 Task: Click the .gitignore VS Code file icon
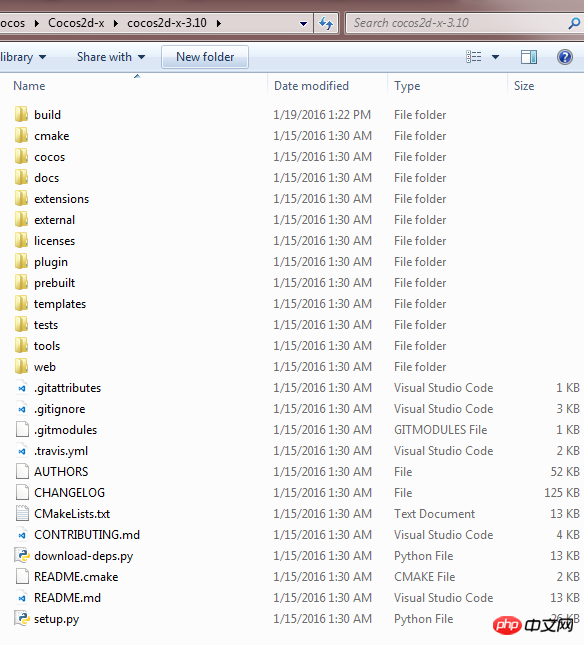click(22, 409)
